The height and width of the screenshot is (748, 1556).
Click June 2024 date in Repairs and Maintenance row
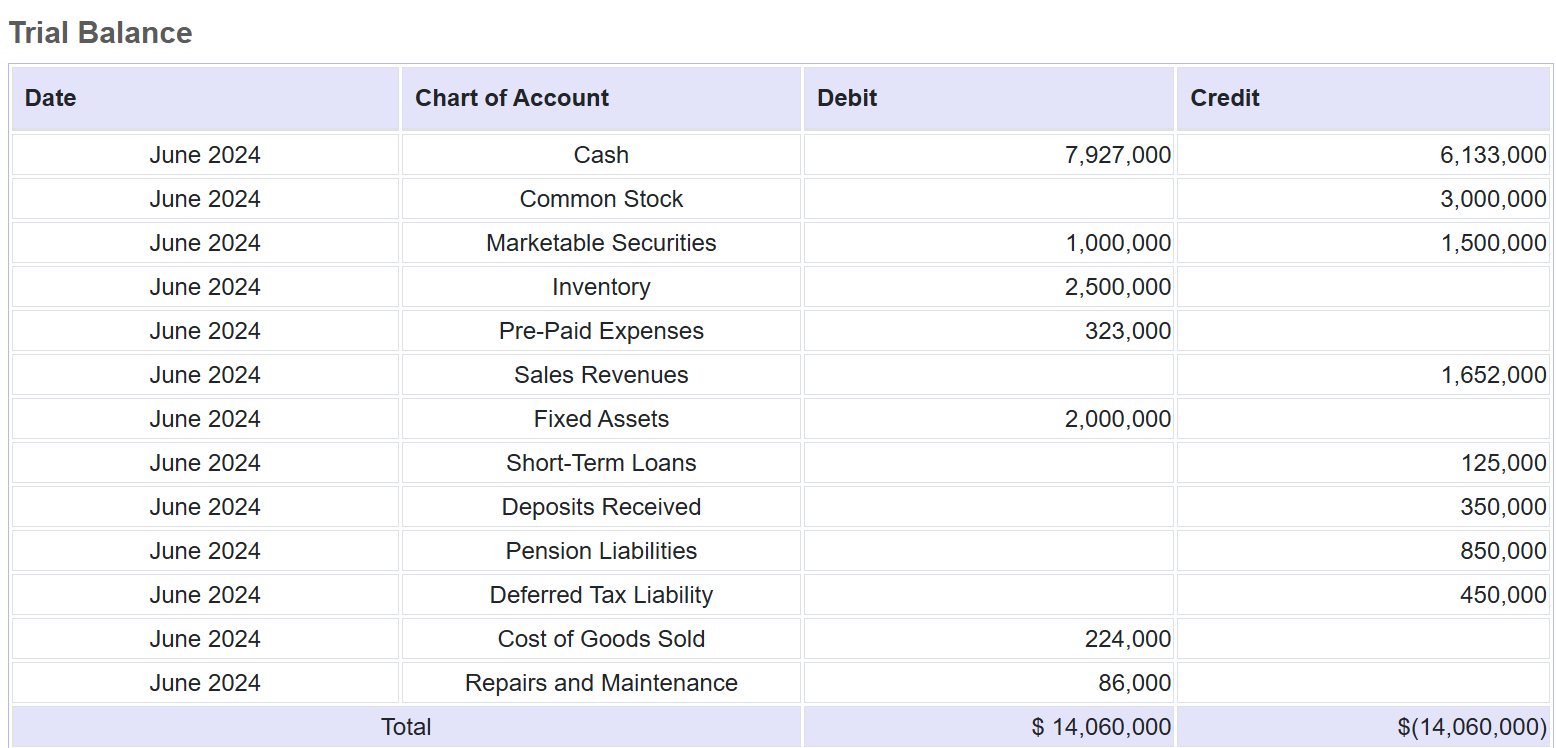click(x=205, y=683)
